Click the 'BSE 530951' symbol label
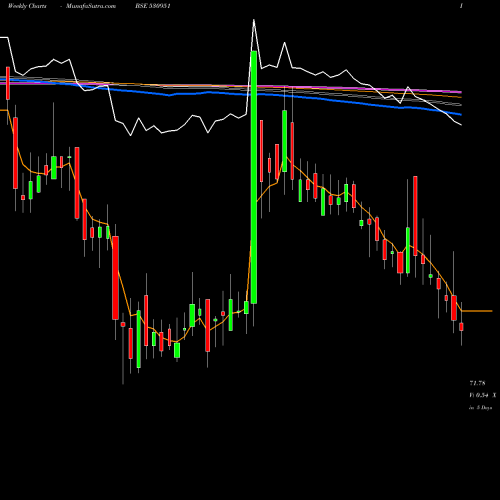Image resolution: width=500 pixels, height=500 pixels. tap(153, 6)
